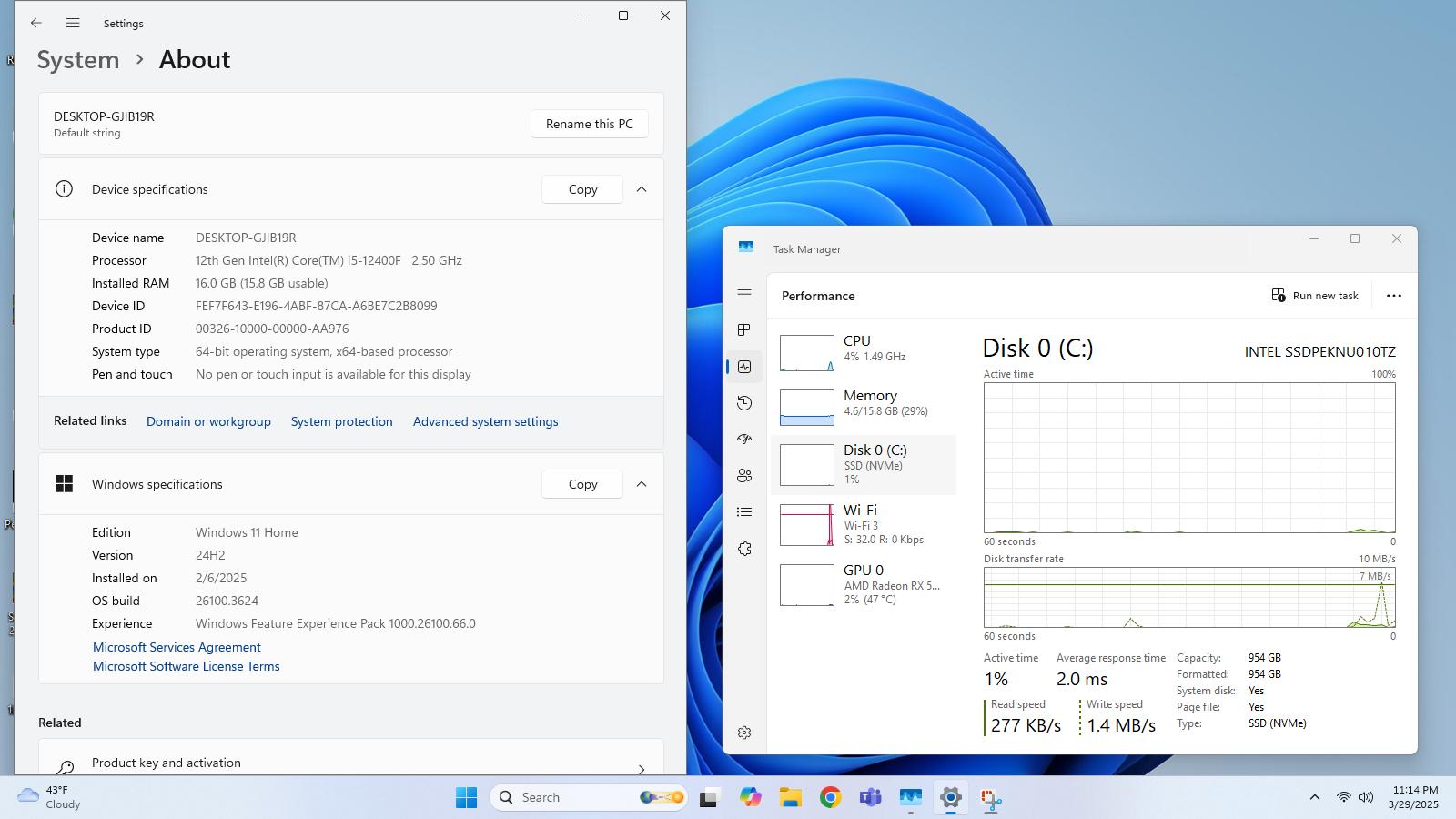Open the three-dots more options menu

[1393, 296]
